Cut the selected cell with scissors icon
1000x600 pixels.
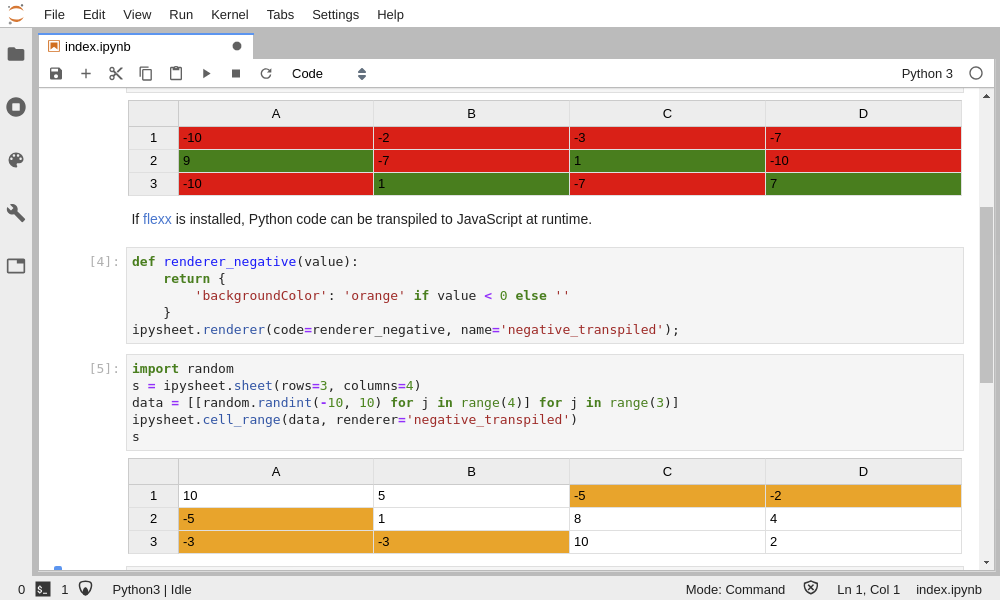(x=116, y=73)
